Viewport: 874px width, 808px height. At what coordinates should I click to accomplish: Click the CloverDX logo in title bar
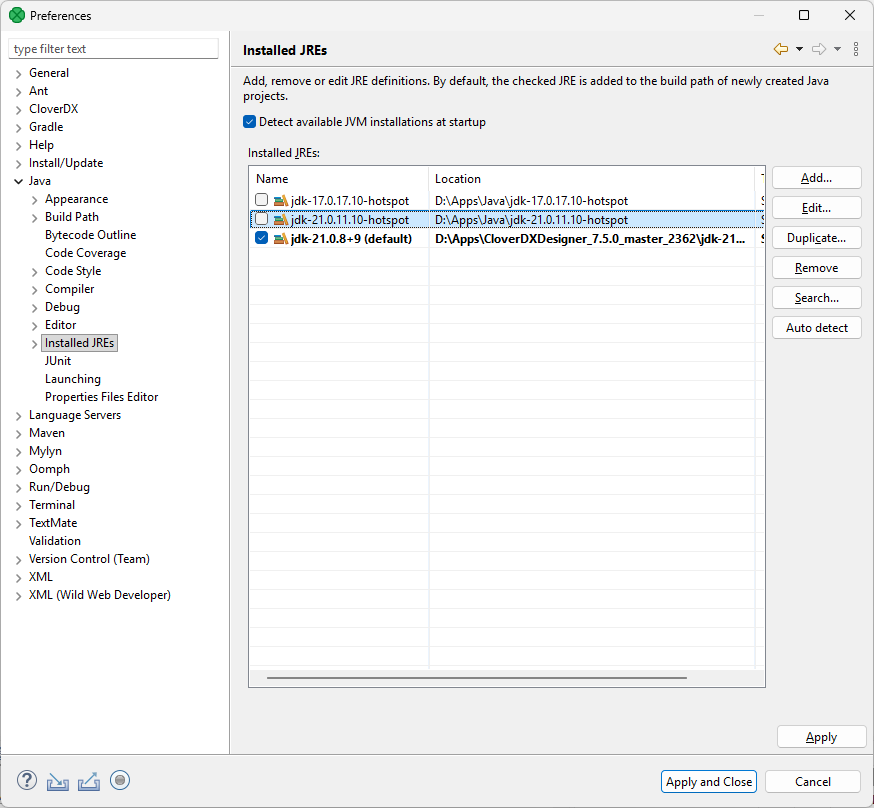click(17, 15)
